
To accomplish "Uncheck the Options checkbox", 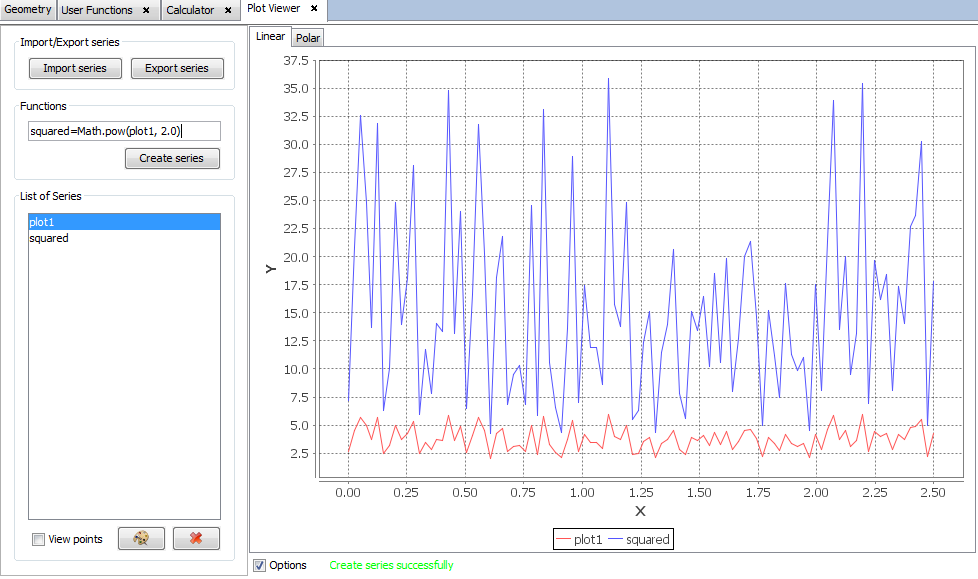I will coord(260,565).
